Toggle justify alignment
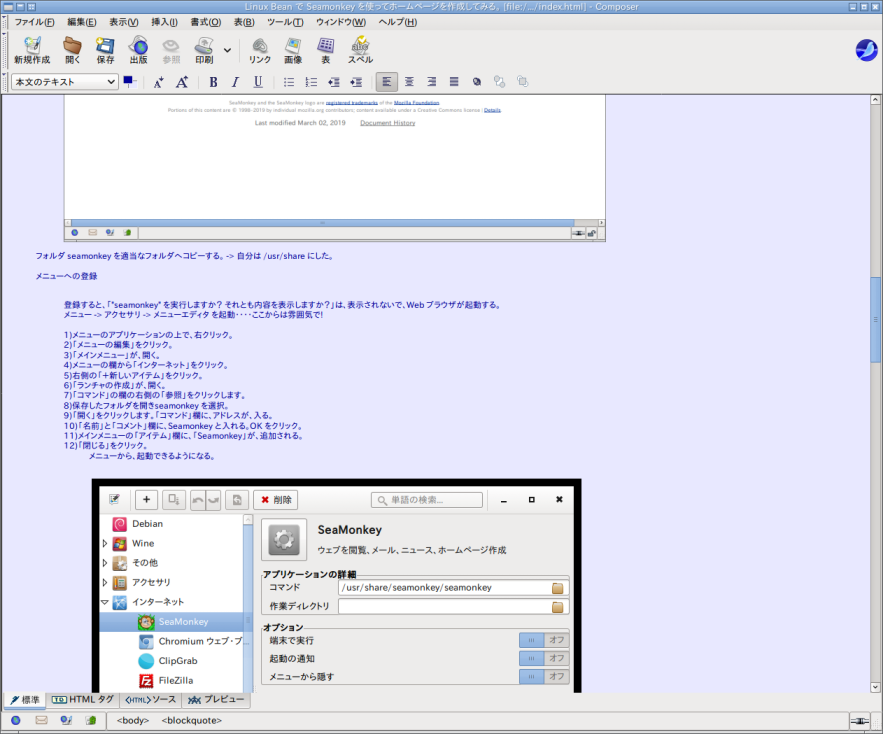883x734 pixels. click(454, 82)
